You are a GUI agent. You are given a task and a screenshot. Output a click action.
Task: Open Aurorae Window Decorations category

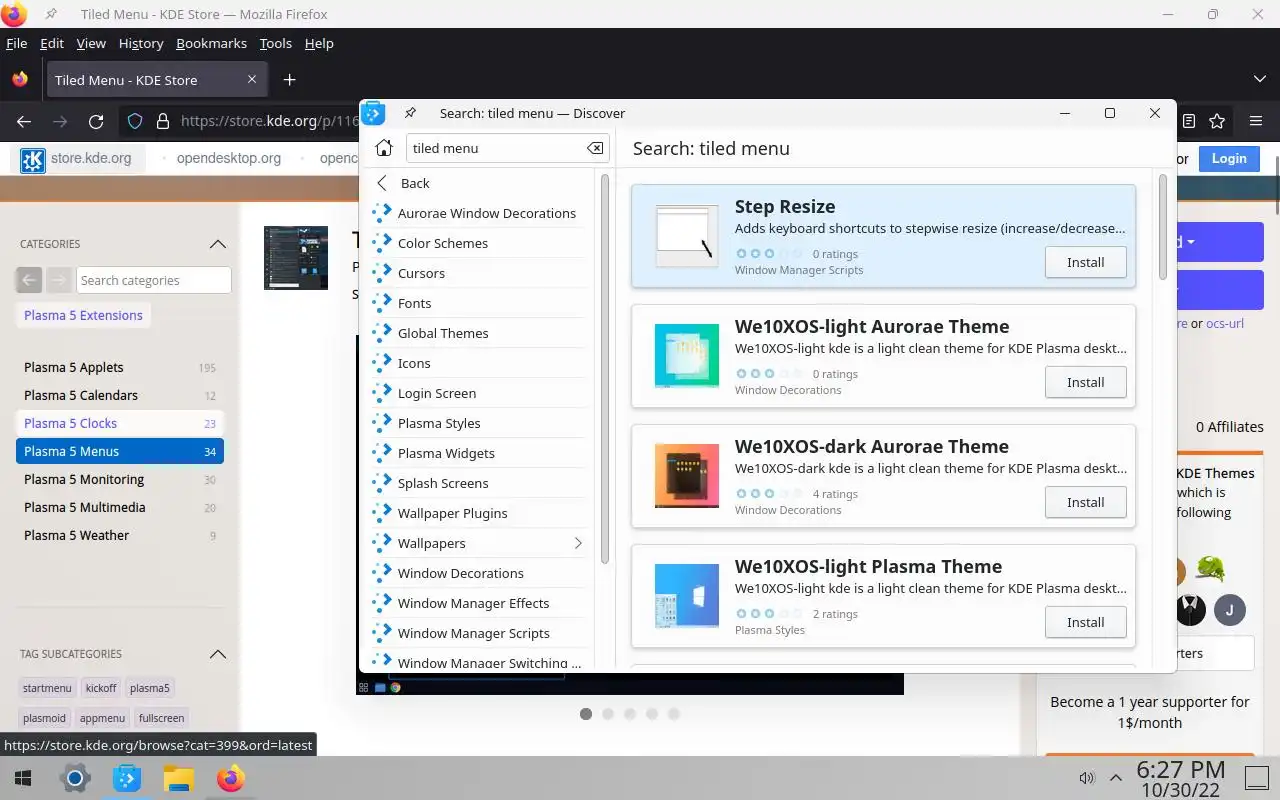click(x=477, y=213)
